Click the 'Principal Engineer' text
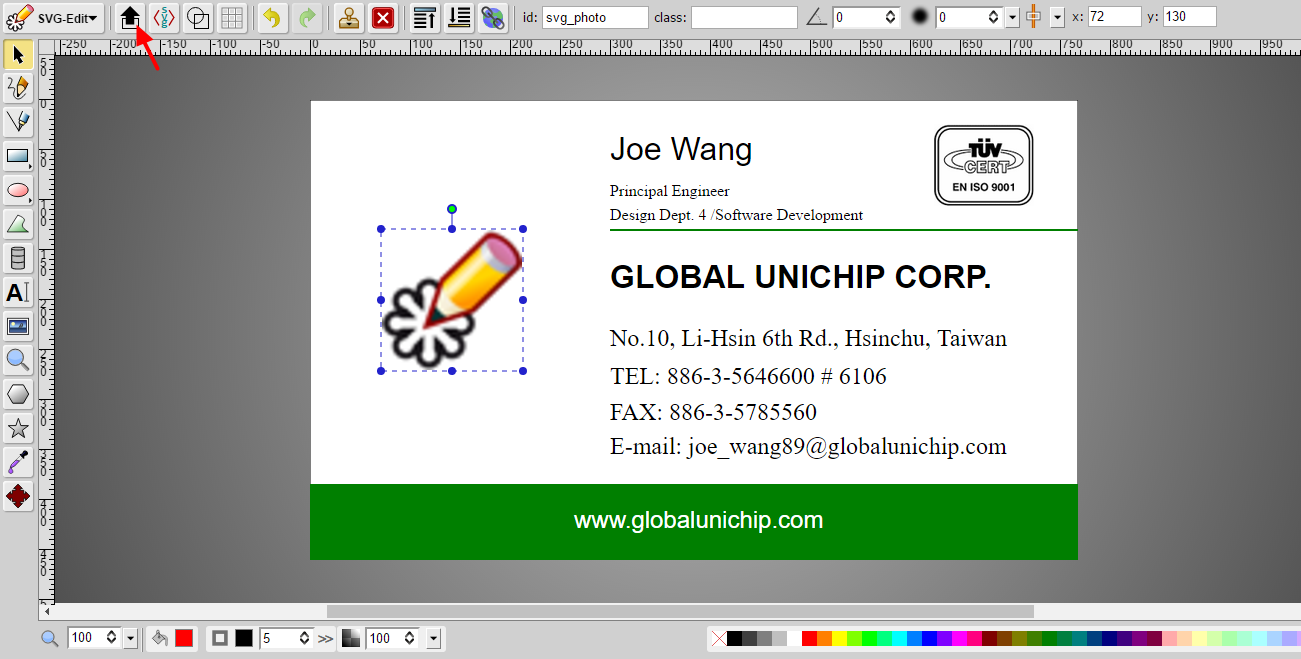Screen dimensions: 1301x659 pyautogui.click(x=670, y=191)
